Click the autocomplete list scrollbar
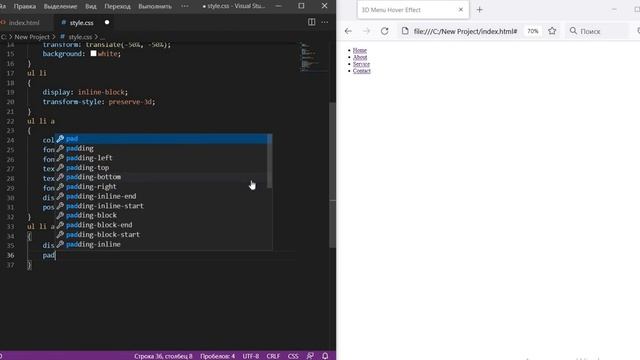640x360 pixels. click(x=269, y=161)
